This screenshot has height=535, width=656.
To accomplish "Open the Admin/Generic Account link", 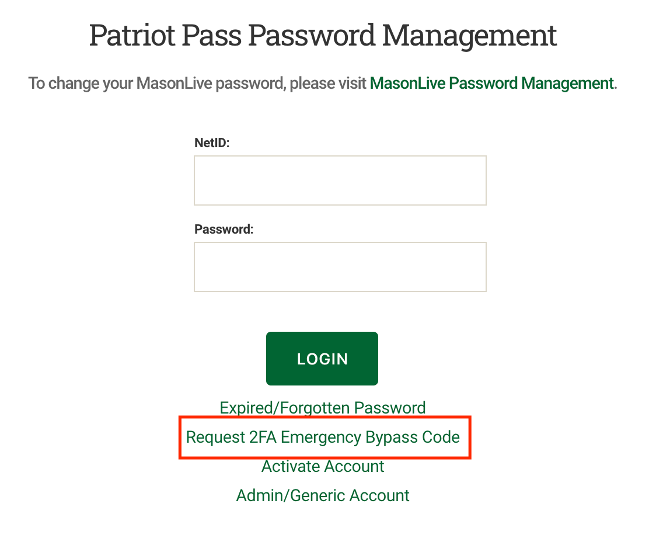I will 322,495.
